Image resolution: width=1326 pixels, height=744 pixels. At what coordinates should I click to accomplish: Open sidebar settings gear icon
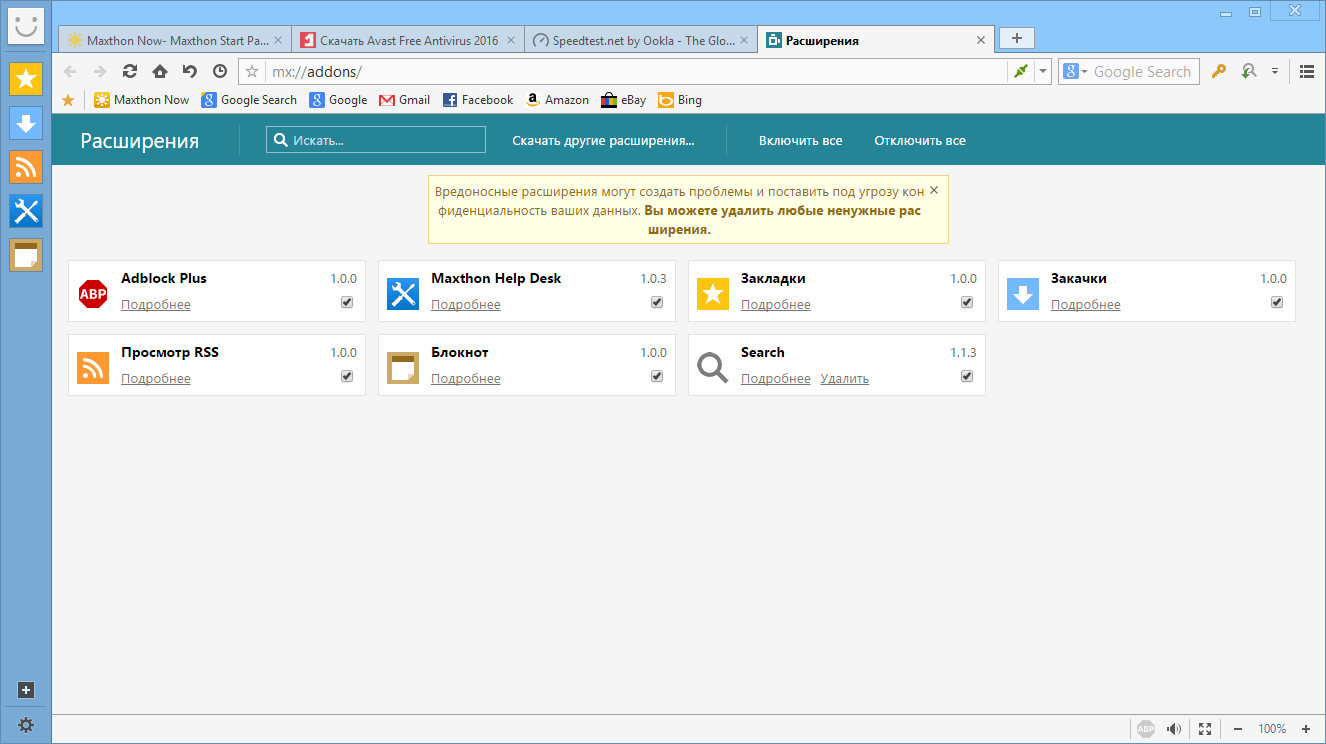point(26,725)
